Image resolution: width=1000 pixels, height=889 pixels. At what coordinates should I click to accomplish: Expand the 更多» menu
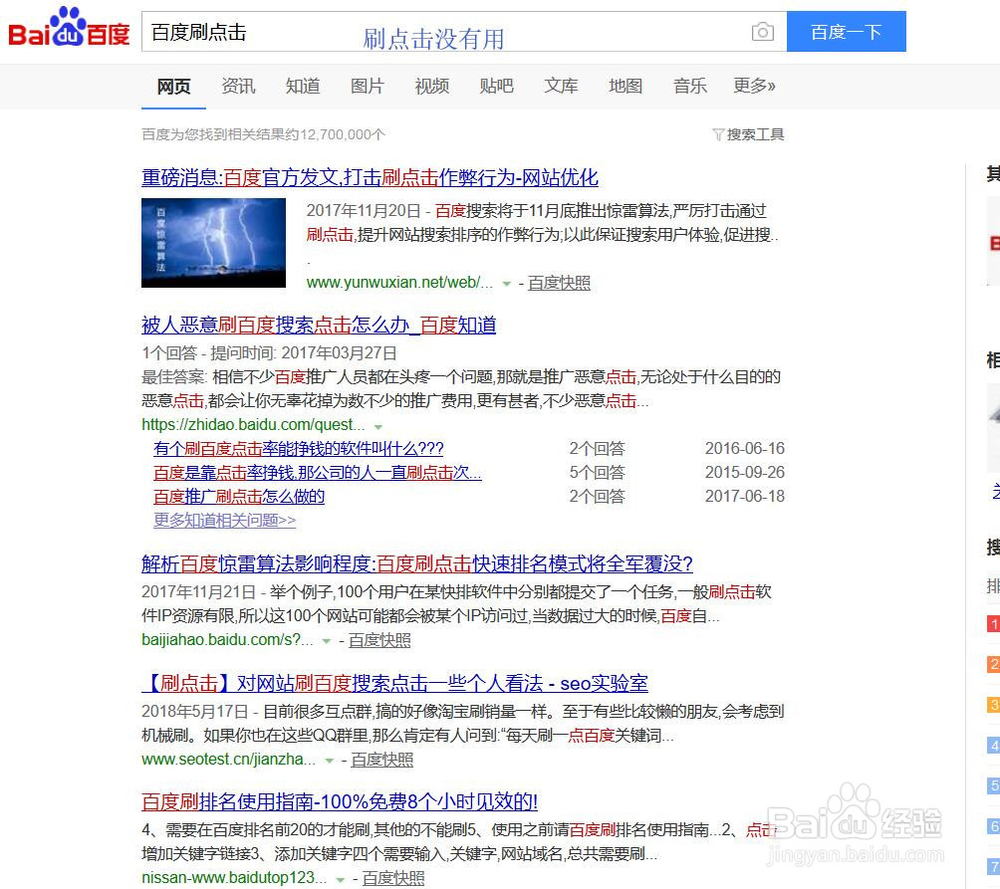(x=754, y=86)
